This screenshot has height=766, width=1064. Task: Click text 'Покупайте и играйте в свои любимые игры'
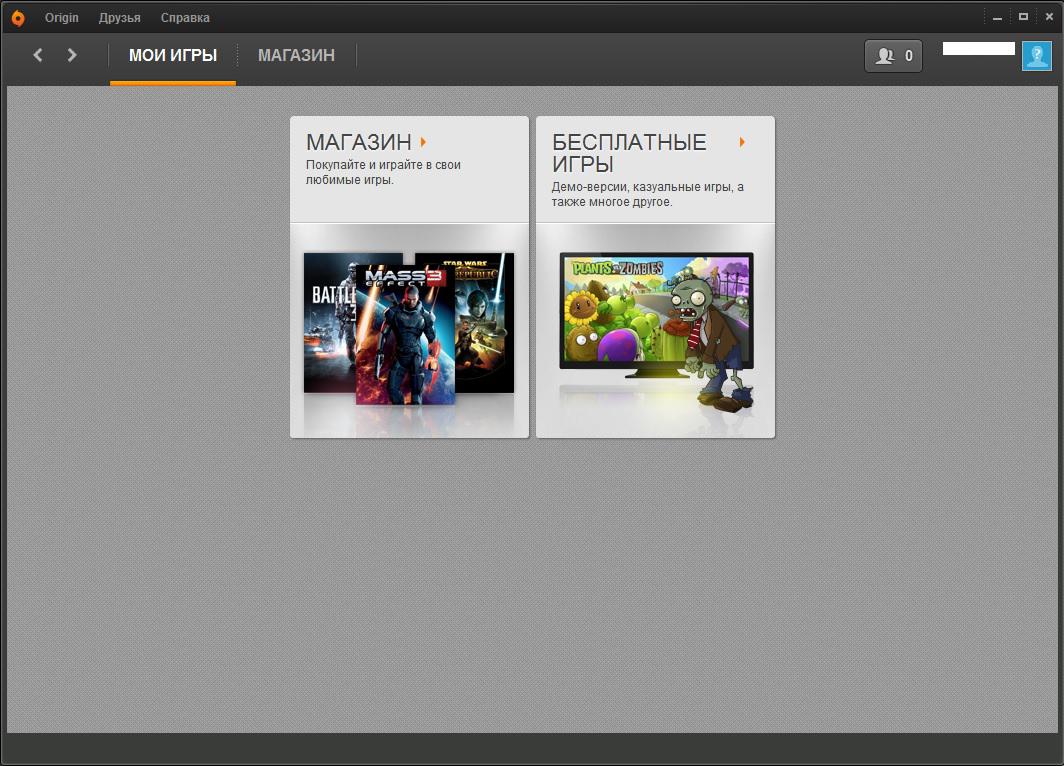tap(383, 172)
